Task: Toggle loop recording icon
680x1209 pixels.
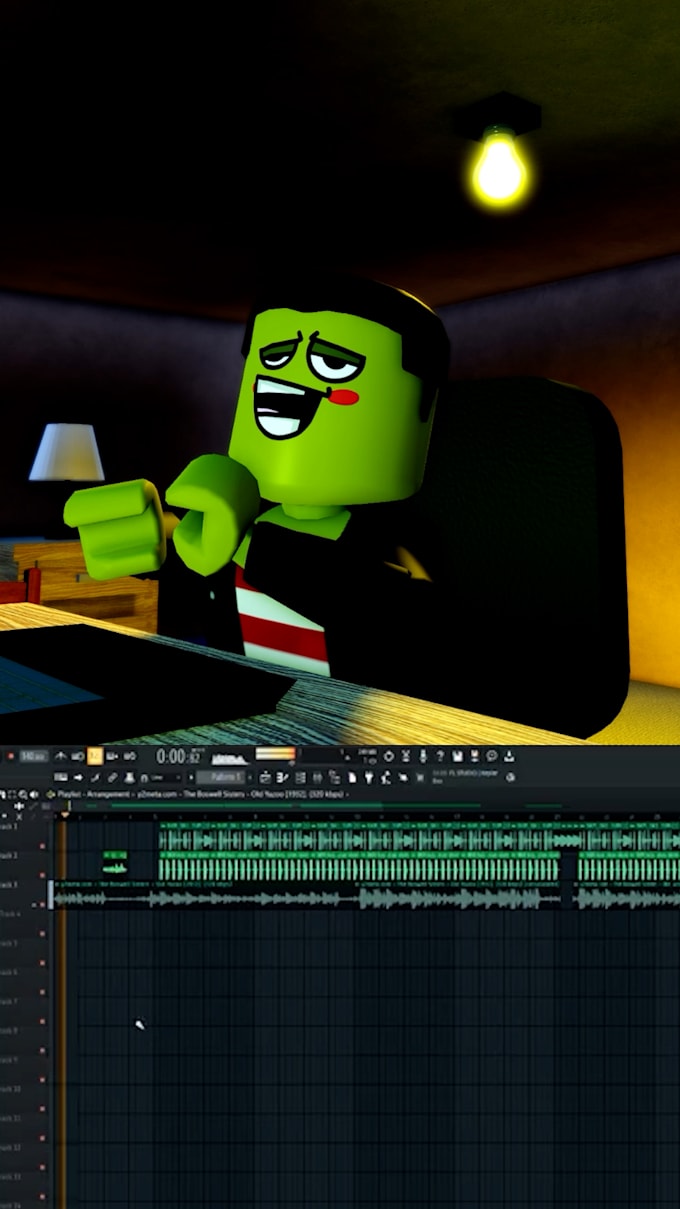Action: click(130, 755)
